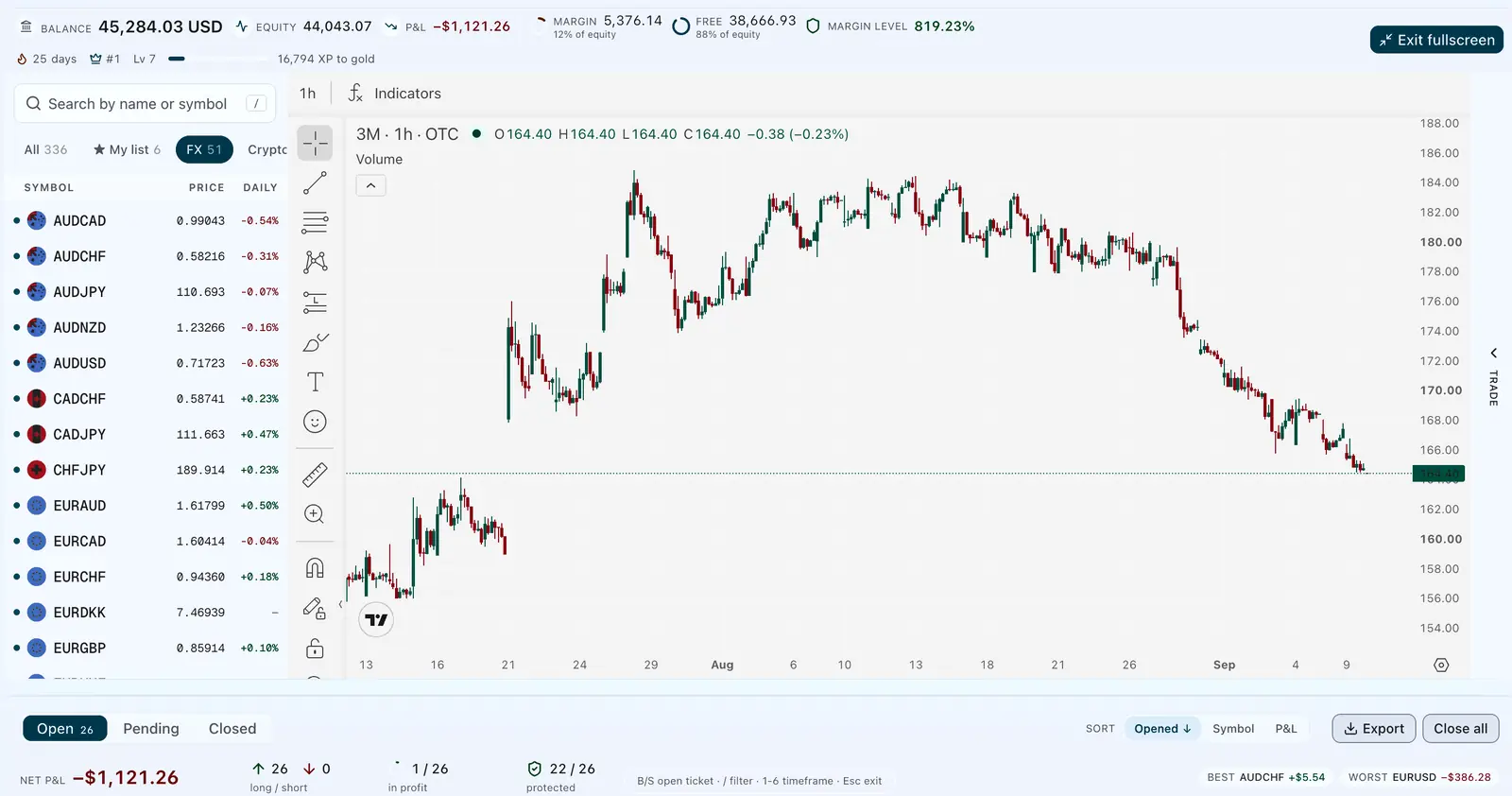This screenshot has height=796, width=1512.
Task: Collapse the indicator legend arrow
Action: point(371,185)
